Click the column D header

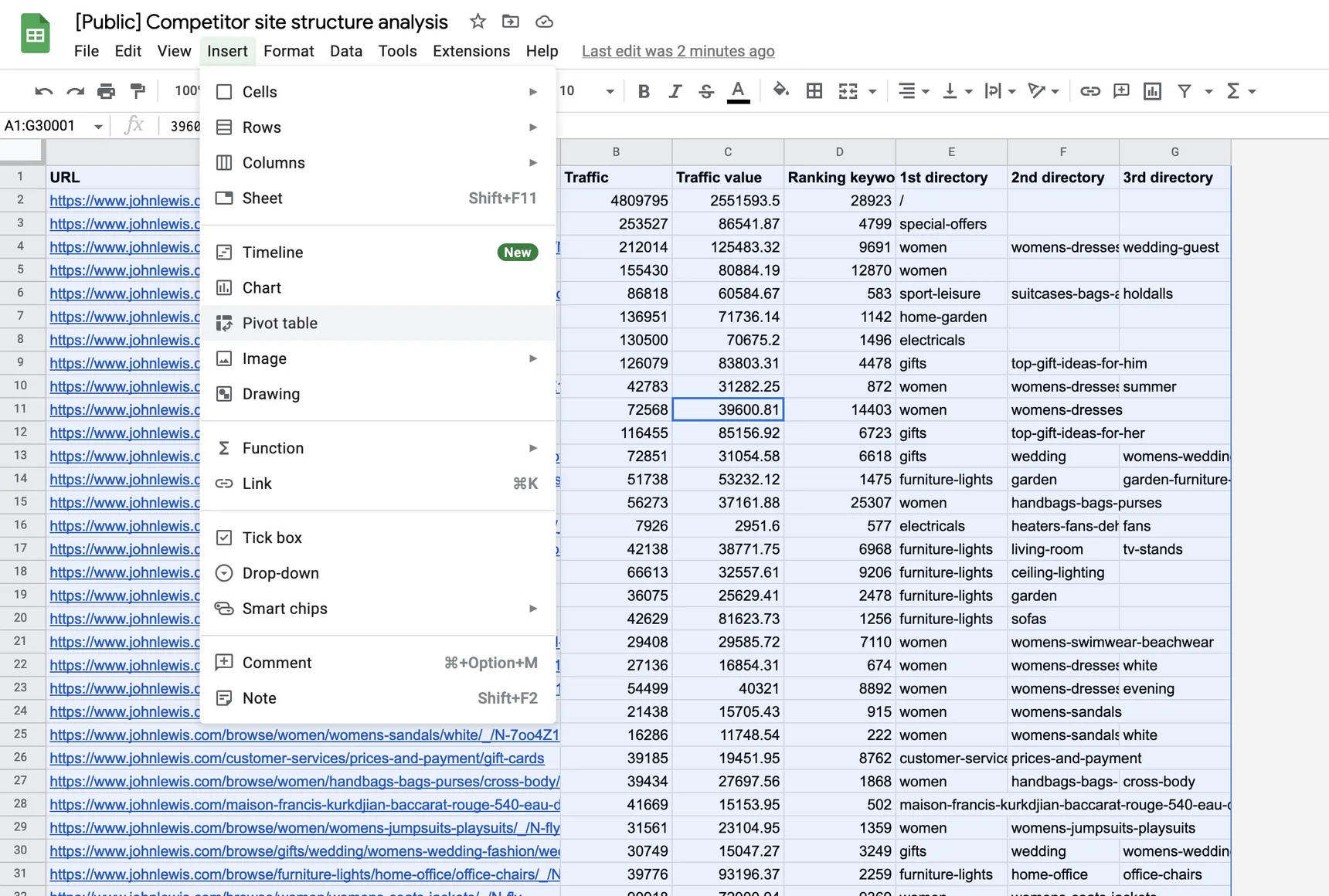pos(840,152)
